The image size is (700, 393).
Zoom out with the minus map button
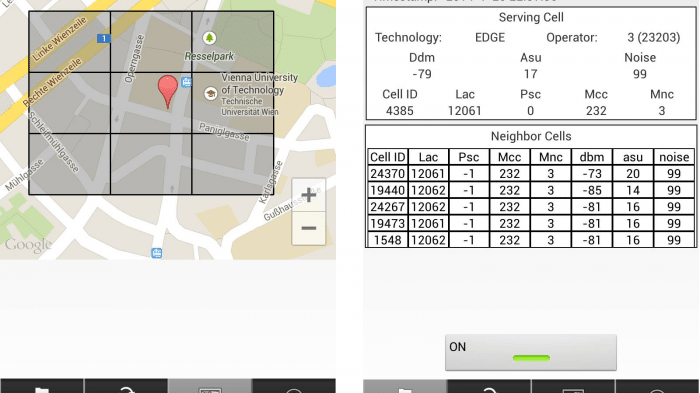point(308,228)
